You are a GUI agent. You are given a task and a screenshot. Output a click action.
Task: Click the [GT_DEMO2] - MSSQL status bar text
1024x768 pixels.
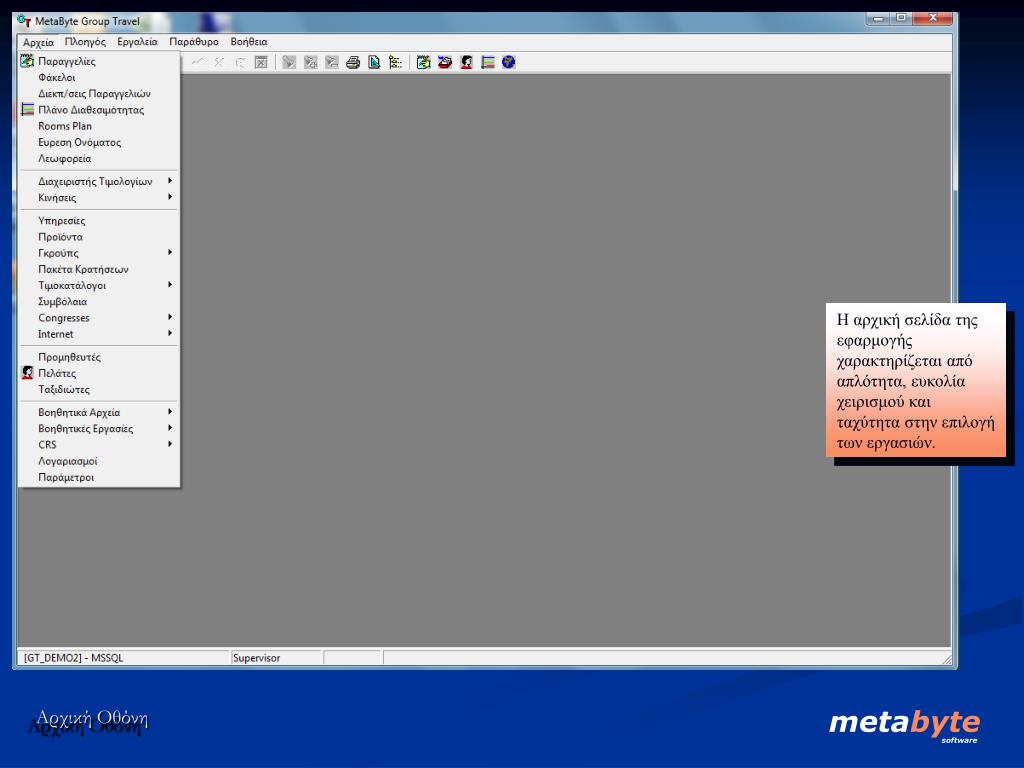click(73, 658)
